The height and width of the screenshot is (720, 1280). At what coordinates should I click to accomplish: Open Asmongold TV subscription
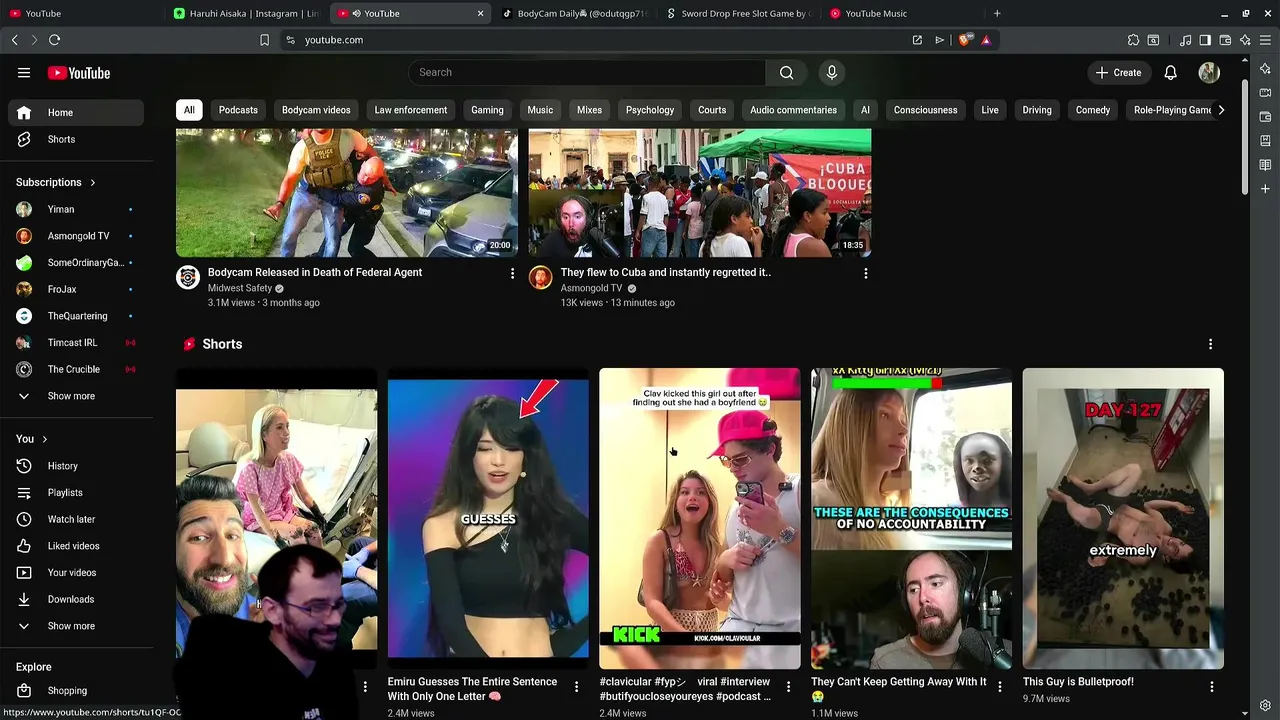(76, 236)
